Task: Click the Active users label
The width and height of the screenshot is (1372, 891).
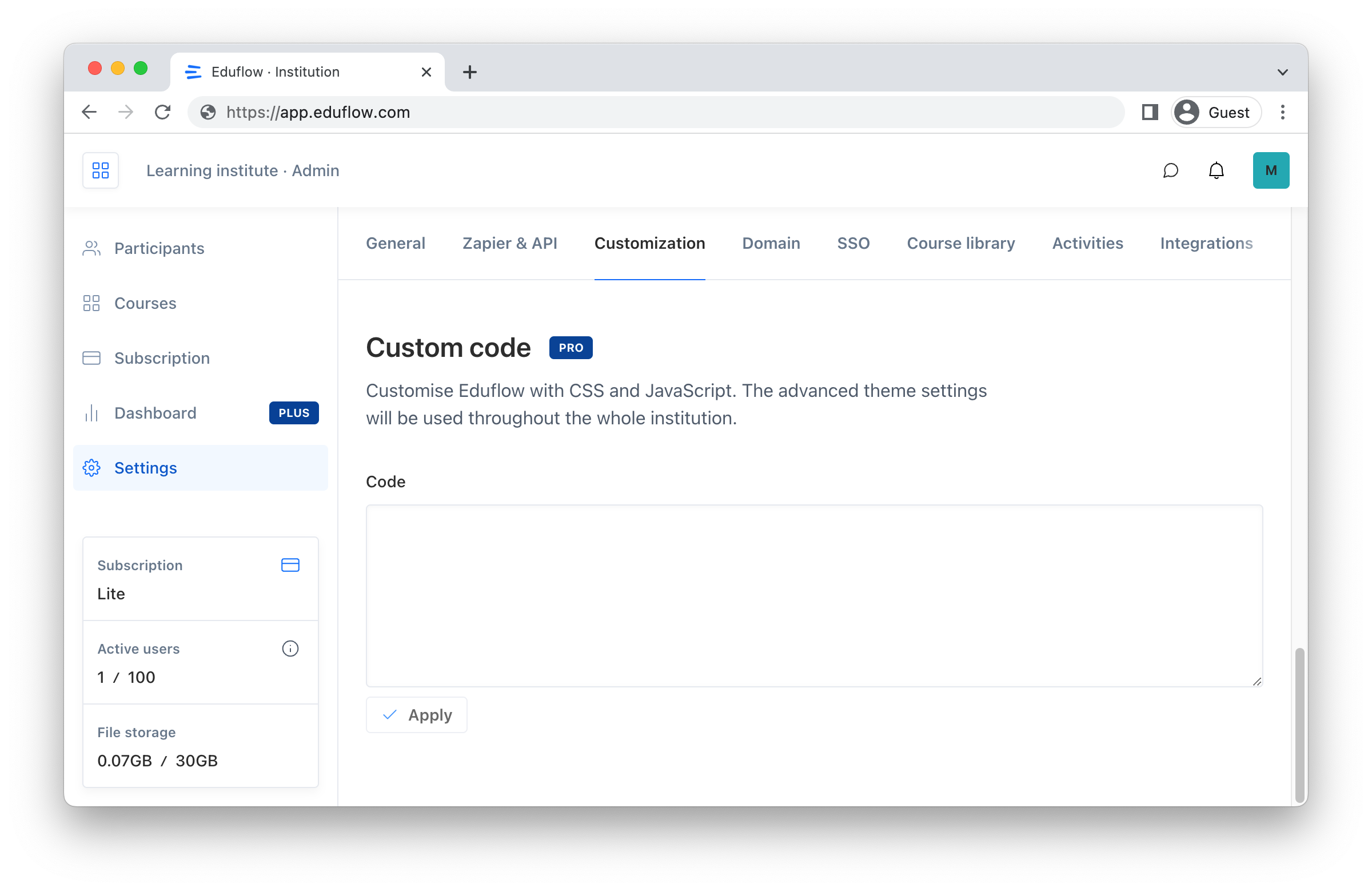Action: pyautogui.click(x=138, y=649)
